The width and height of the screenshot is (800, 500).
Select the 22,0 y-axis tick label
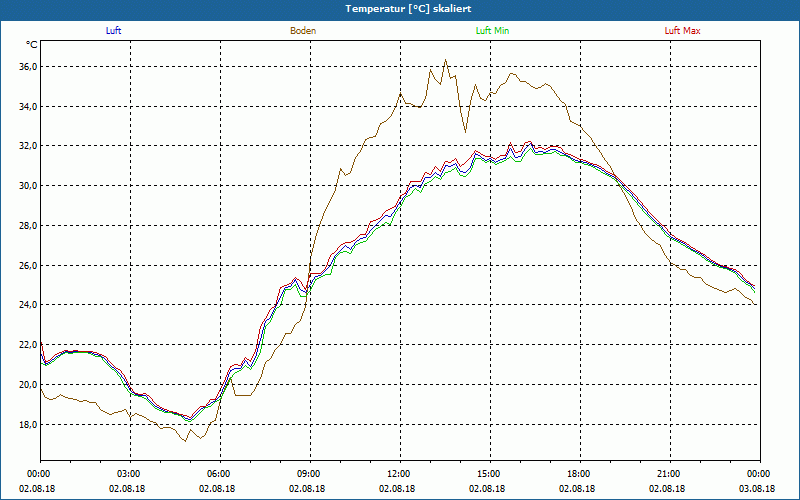pyautogui.click(x=27, y=345)
